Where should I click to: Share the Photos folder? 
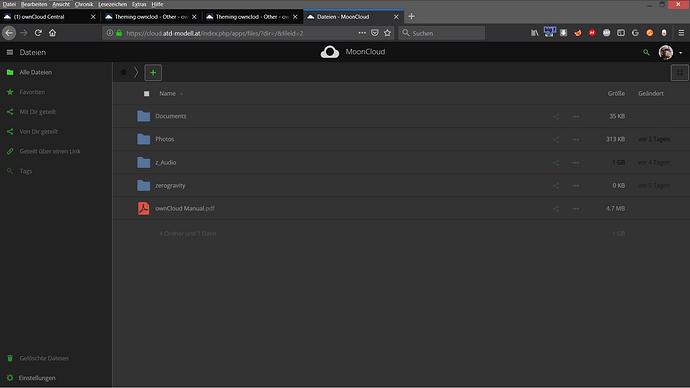tap(556, 139)
